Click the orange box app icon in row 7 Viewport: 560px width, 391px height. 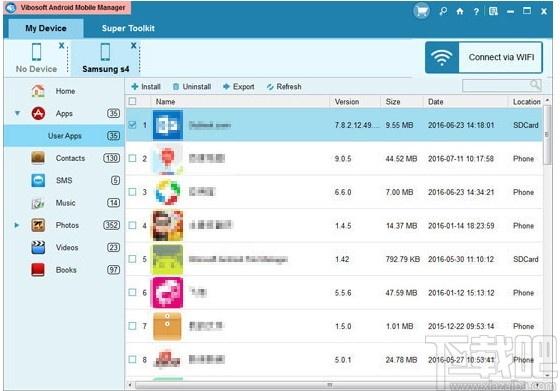coord(167,326)
